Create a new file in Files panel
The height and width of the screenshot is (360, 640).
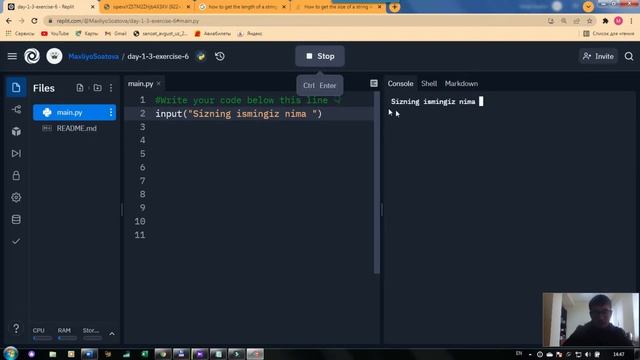80,88
